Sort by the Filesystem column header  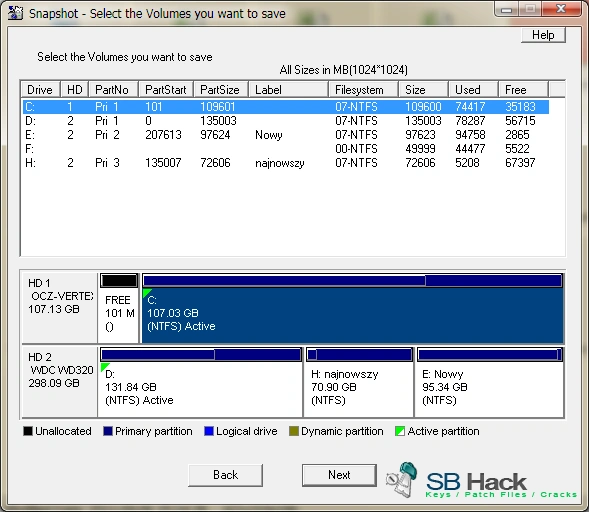[x=364, y=90]
